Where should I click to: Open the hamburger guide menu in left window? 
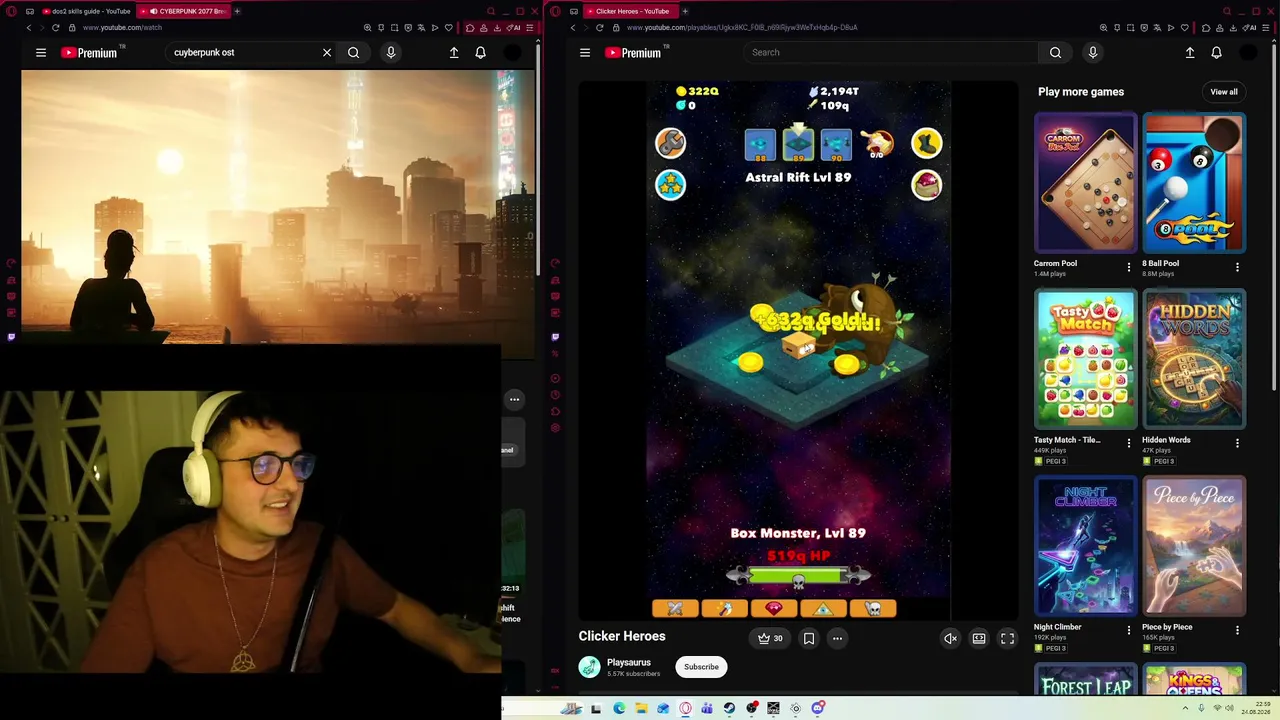(41, 53)
